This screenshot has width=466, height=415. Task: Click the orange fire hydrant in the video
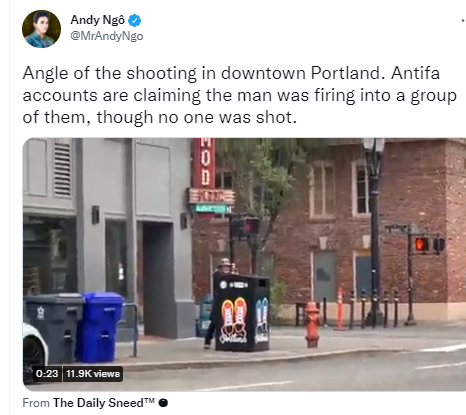312,324
